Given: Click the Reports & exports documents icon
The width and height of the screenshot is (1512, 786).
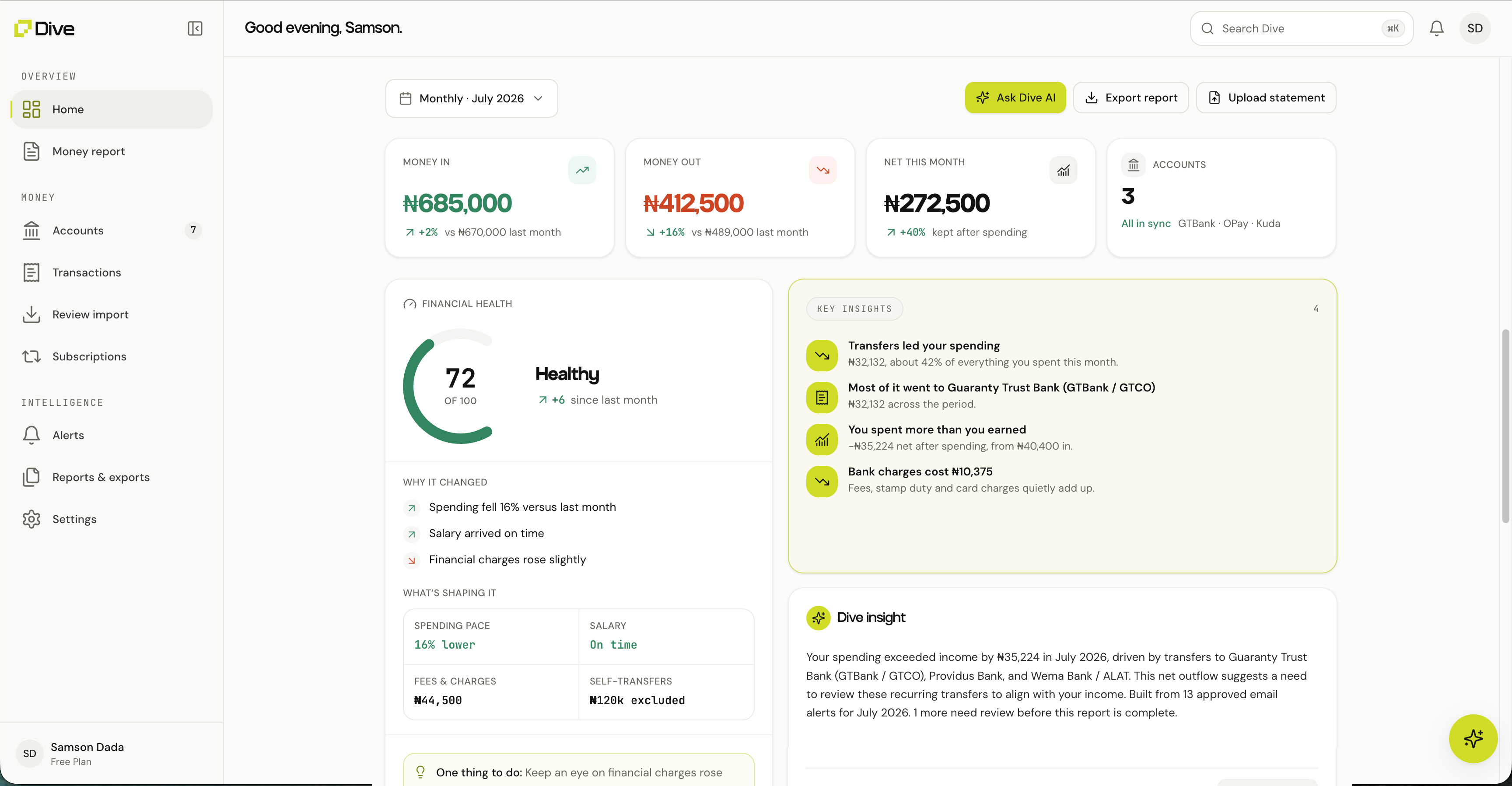Looking at the screenshot, I should tap(31, 477).
